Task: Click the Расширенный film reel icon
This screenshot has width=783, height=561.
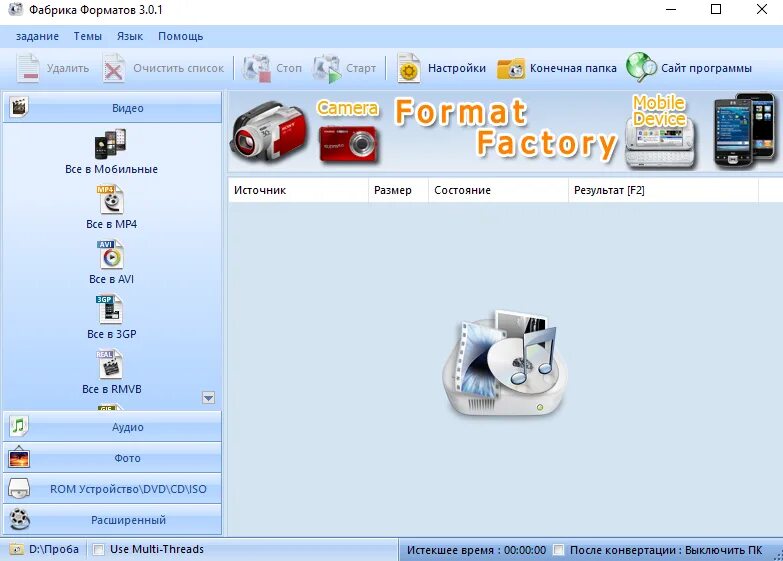Action: 19,520
